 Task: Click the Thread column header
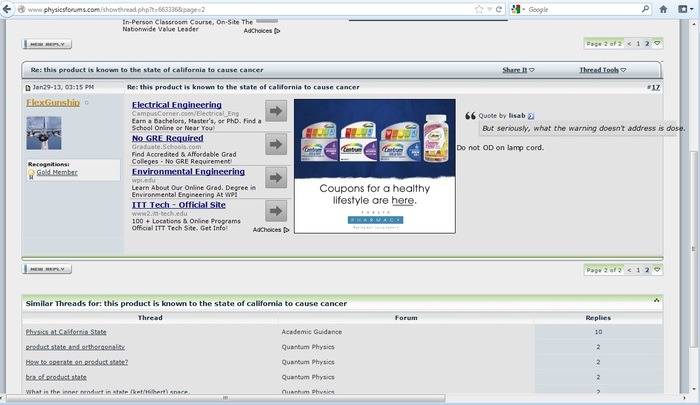(x=150, y=318)
